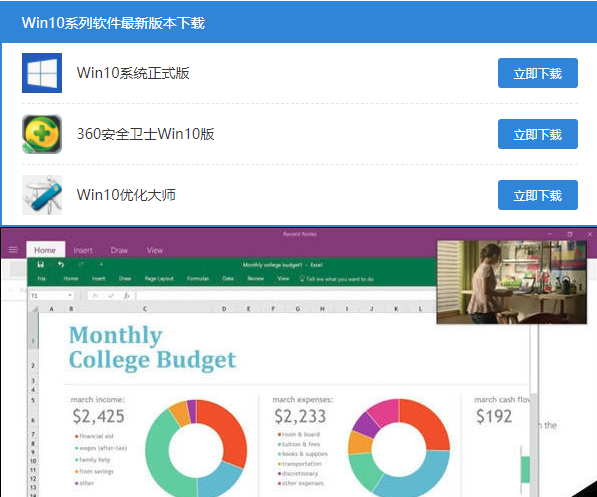Click the Excel Redo icon
Image resolution: width=597 pixels, height=497 pixels.
tap(81, 264)
